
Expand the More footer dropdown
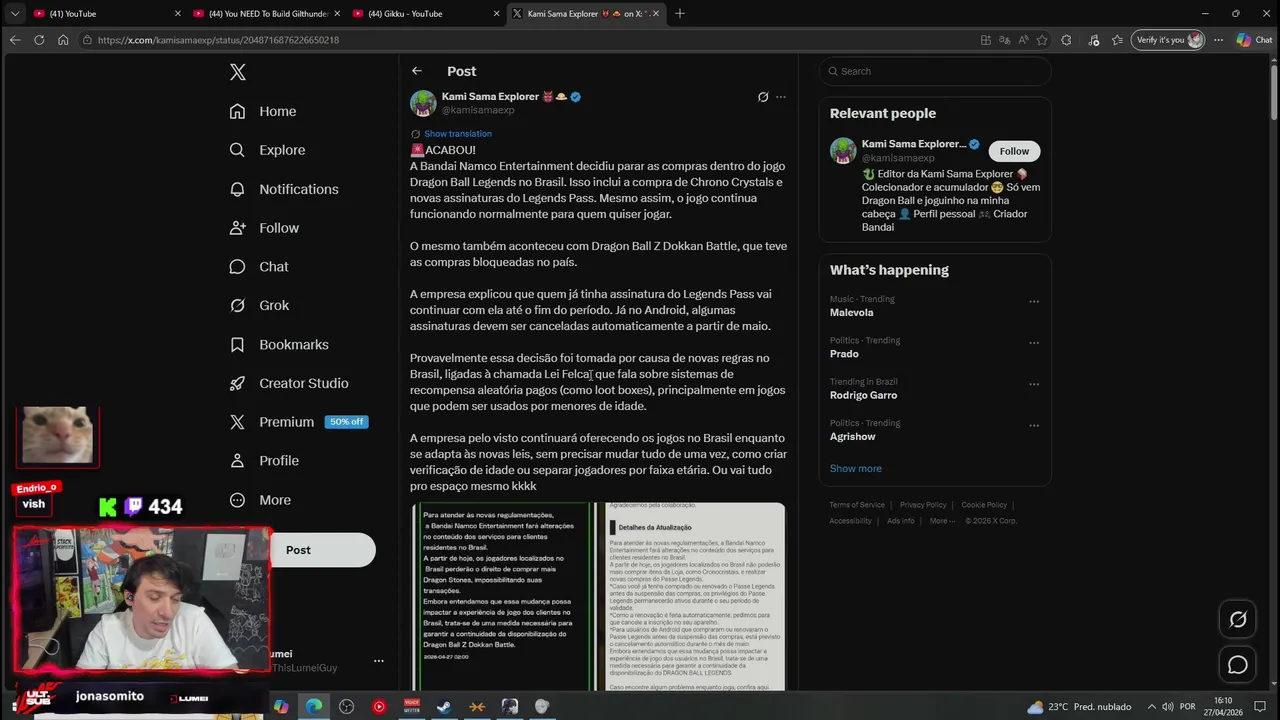click(x=941, y=521)
